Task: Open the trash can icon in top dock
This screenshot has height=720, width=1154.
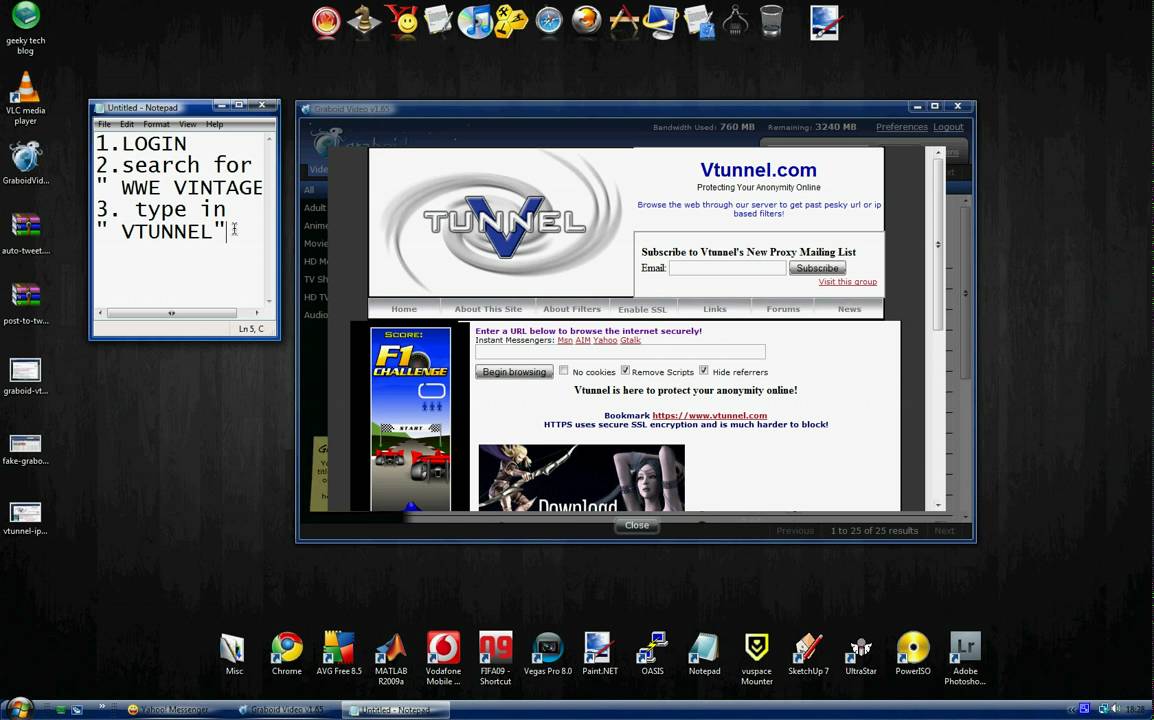Action: pos(771,21)
